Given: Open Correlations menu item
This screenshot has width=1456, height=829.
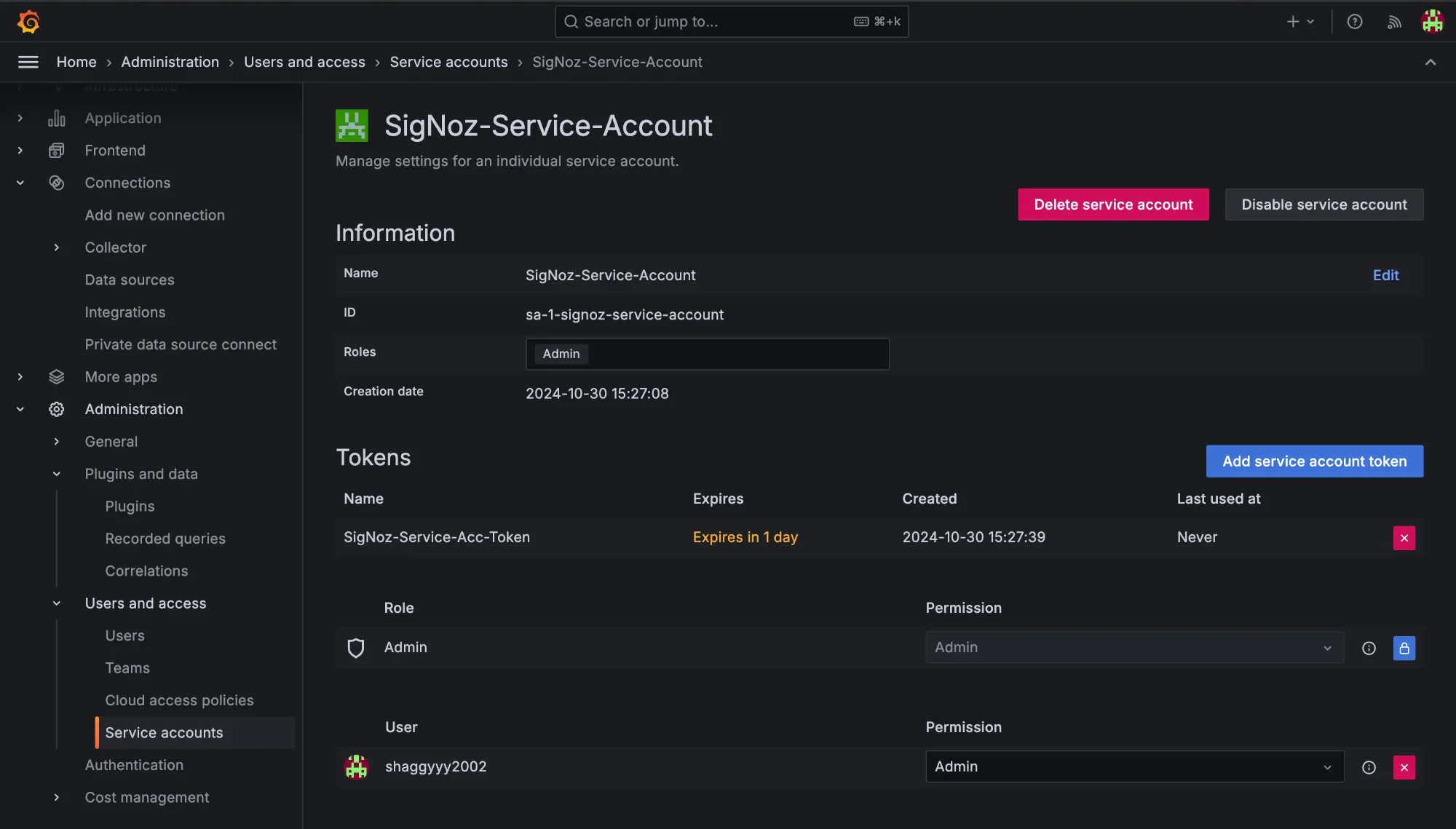Looking at the screenshot, I should (x=146, y=571).
